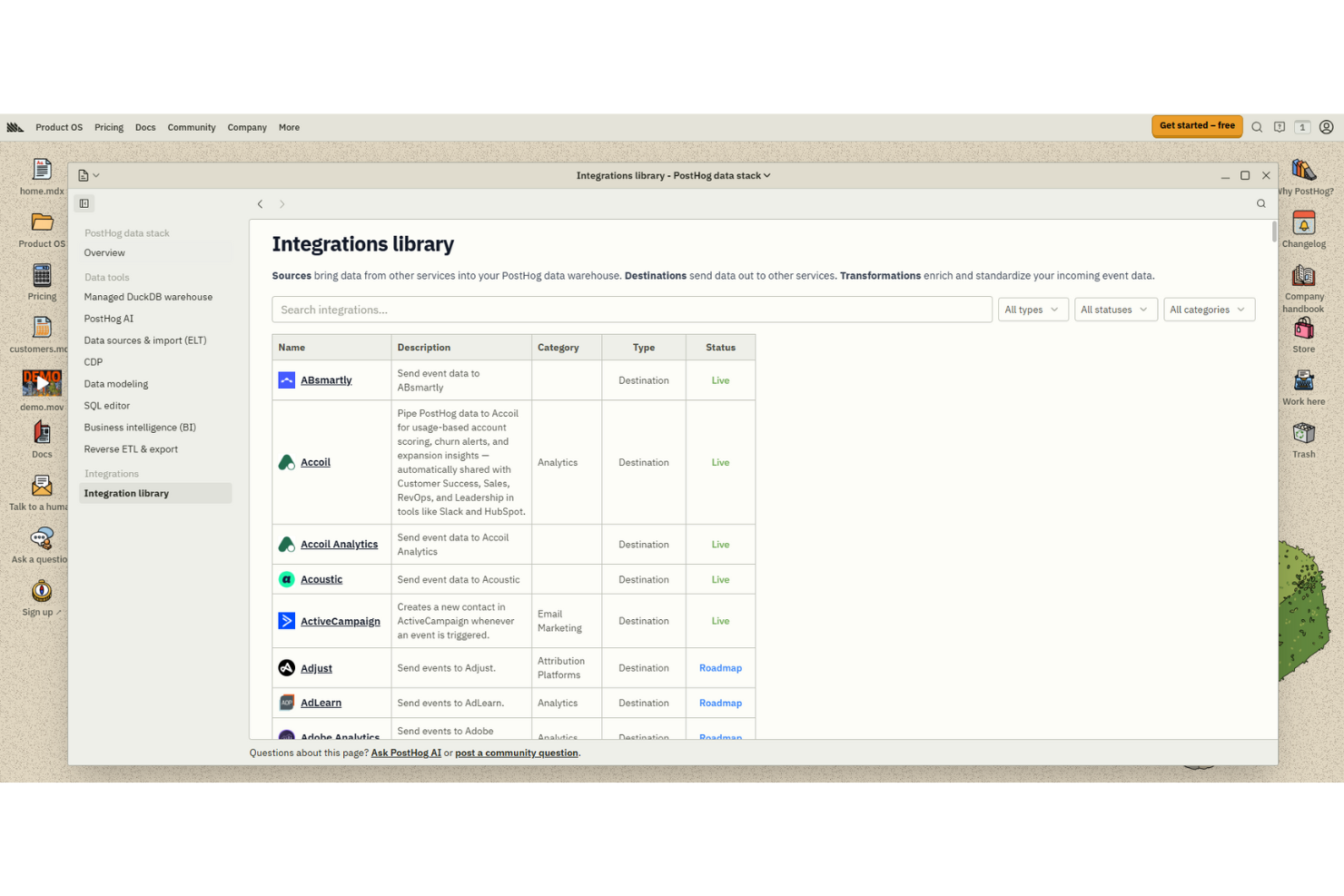Screen dimensions: 1344x896
Task: Open the Pricing menu in the top bar
Action: click(108, 127)
